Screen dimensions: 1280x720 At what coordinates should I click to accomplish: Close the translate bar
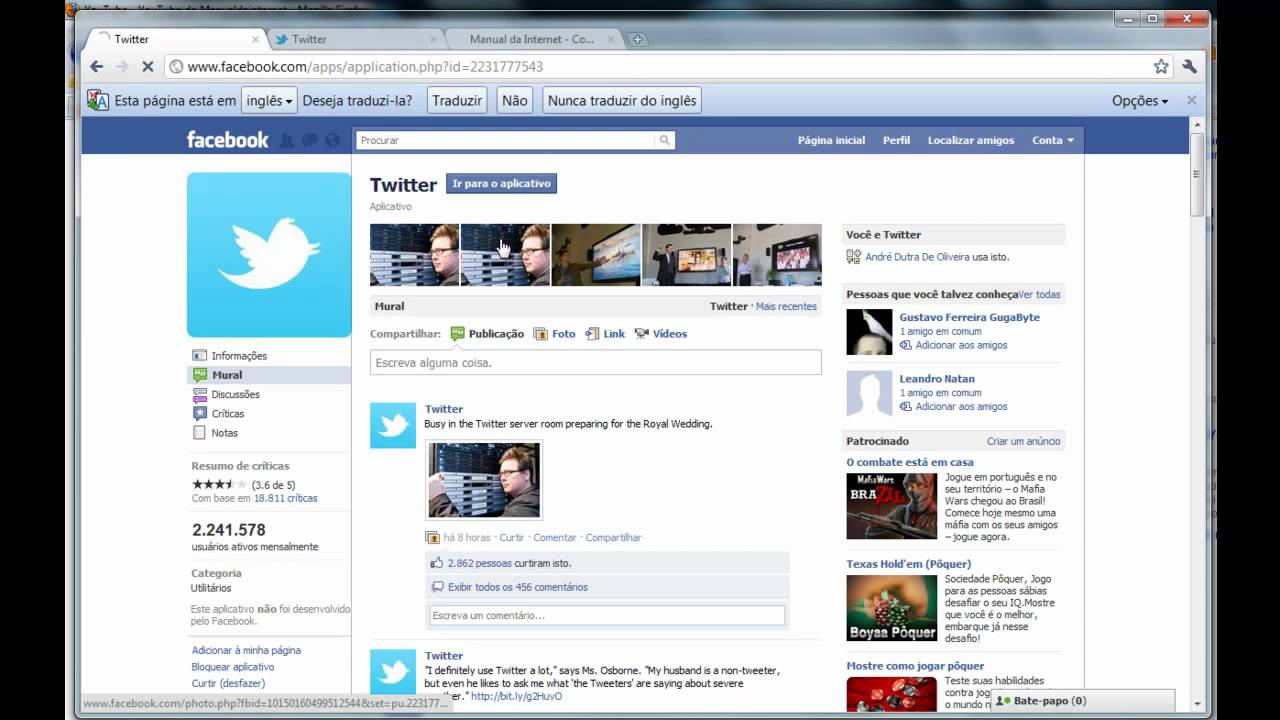[1191, 100]
